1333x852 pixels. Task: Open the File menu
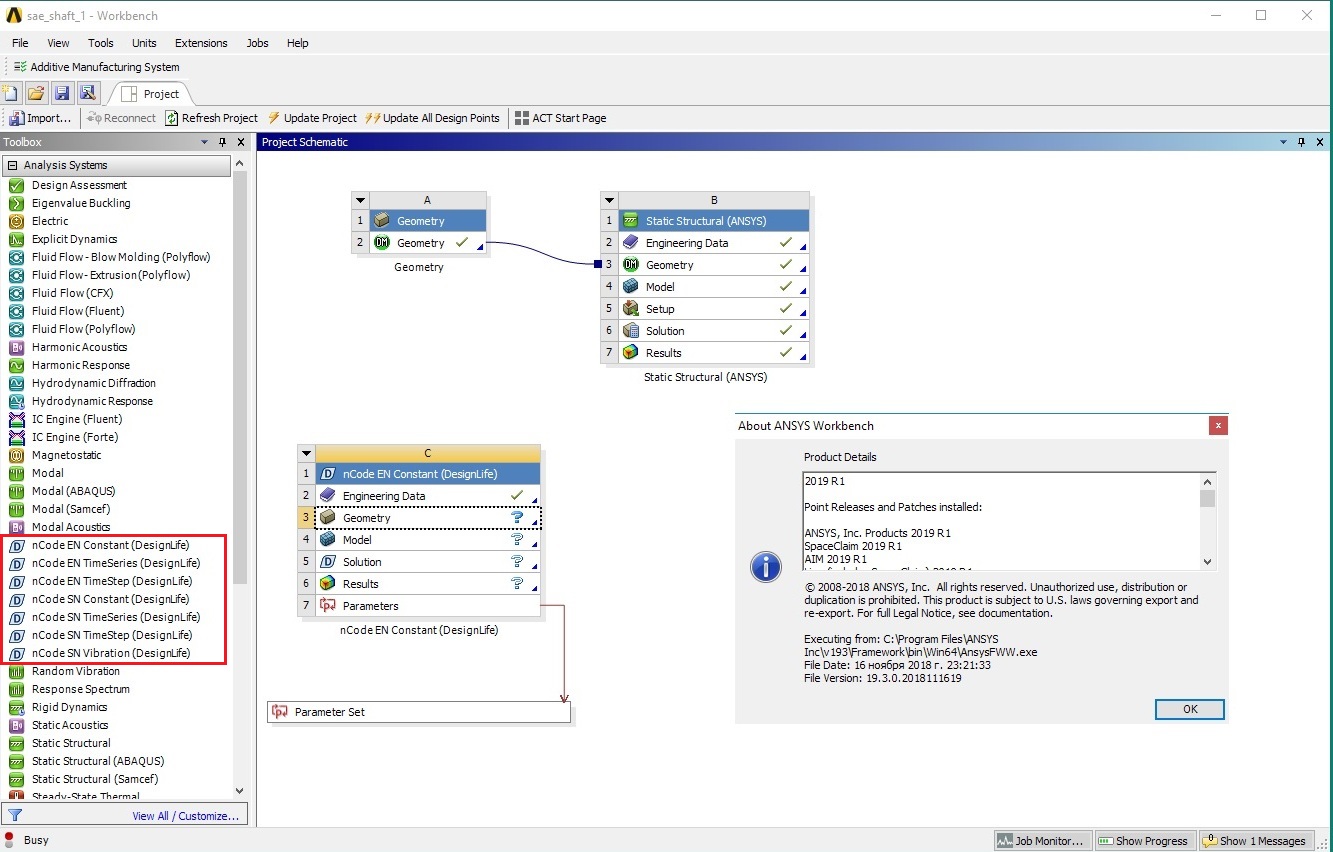click(20, 43)
